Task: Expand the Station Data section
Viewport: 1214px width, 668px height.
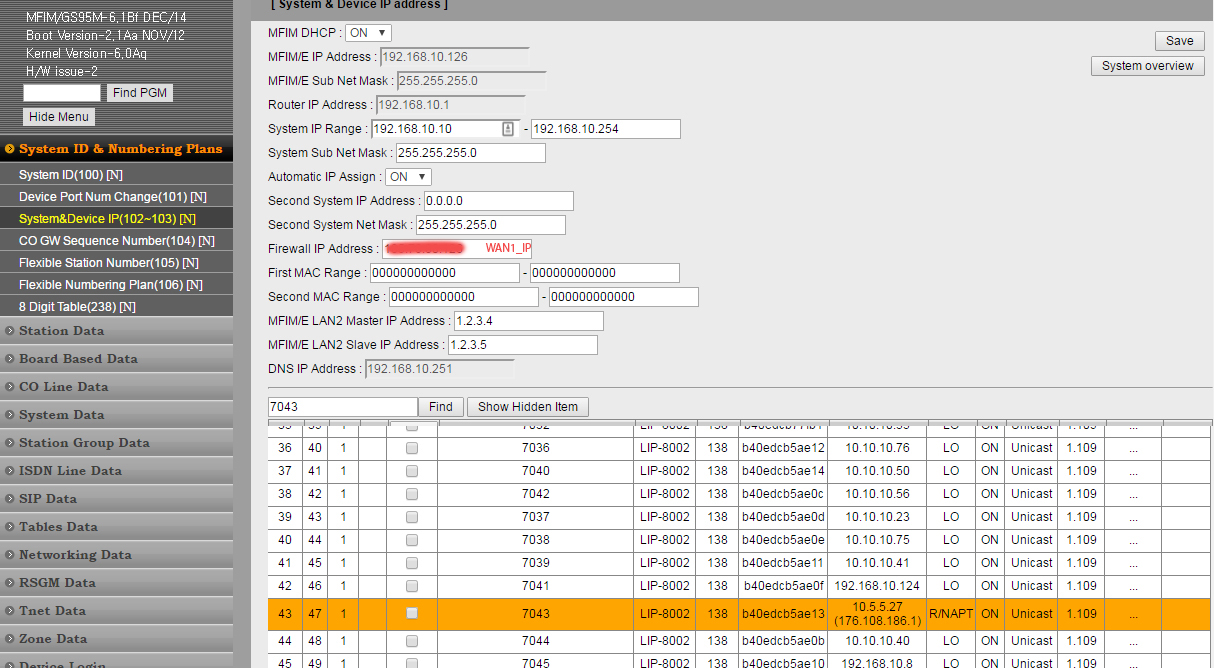Action: [61, 331]
